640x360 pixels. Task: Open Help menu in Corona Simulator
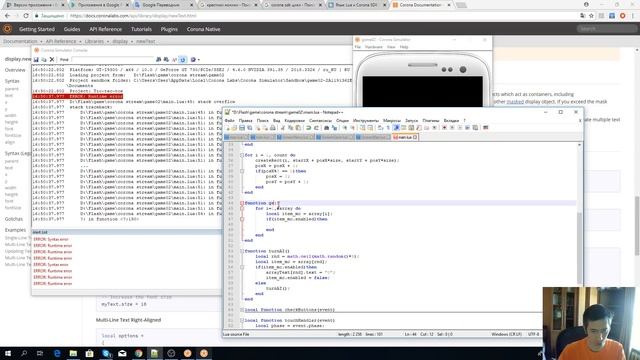pos(404,47)
